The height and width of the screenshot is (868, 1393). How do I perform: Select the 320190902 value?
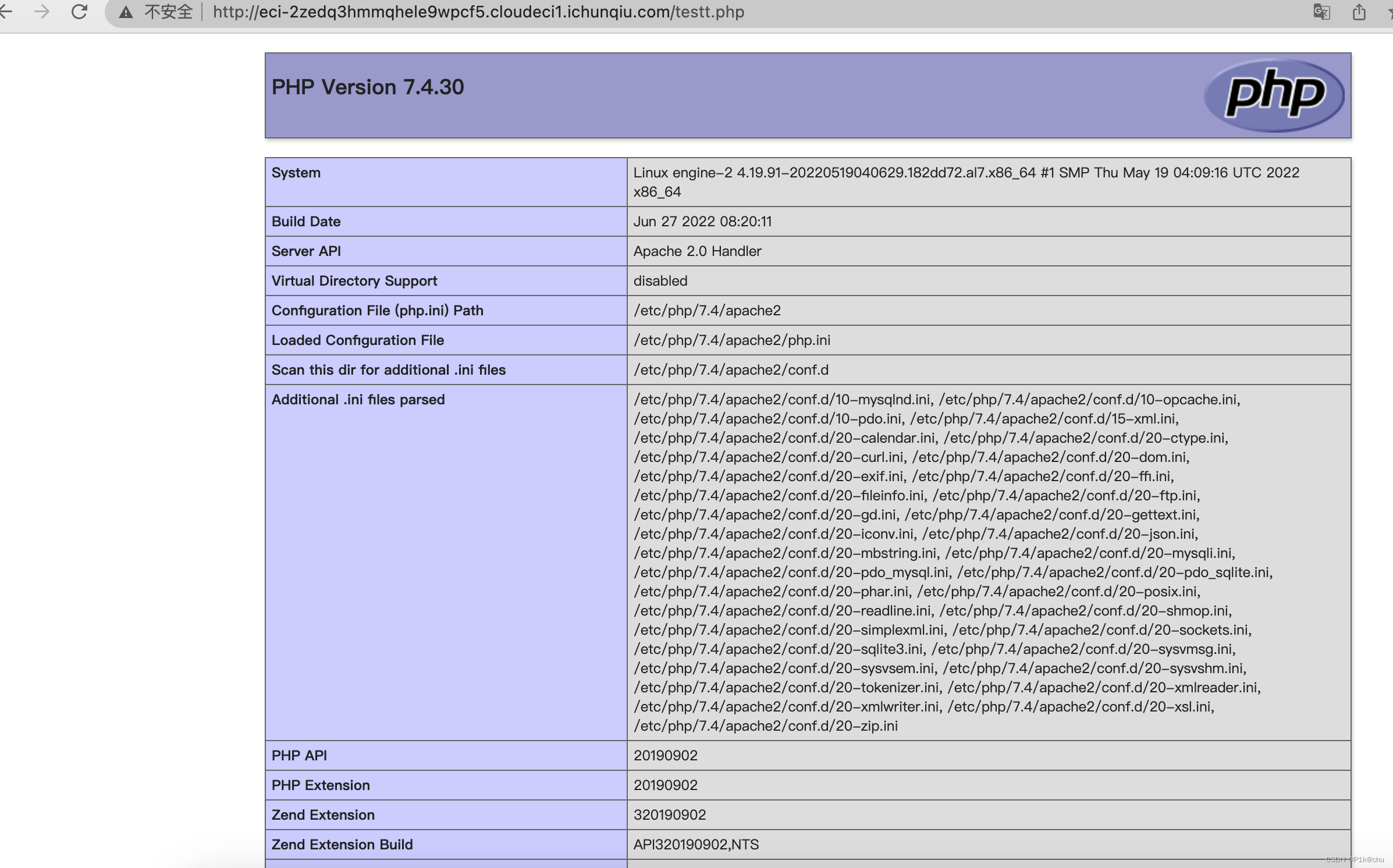tap(670, 815)
